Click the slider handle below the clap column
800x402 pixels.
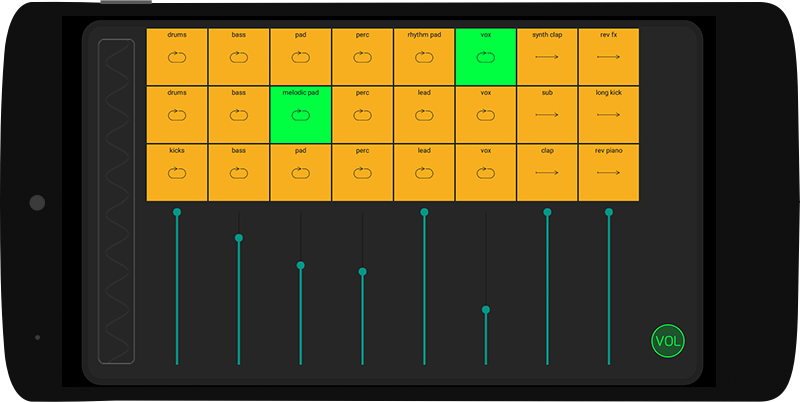(547, 212)
